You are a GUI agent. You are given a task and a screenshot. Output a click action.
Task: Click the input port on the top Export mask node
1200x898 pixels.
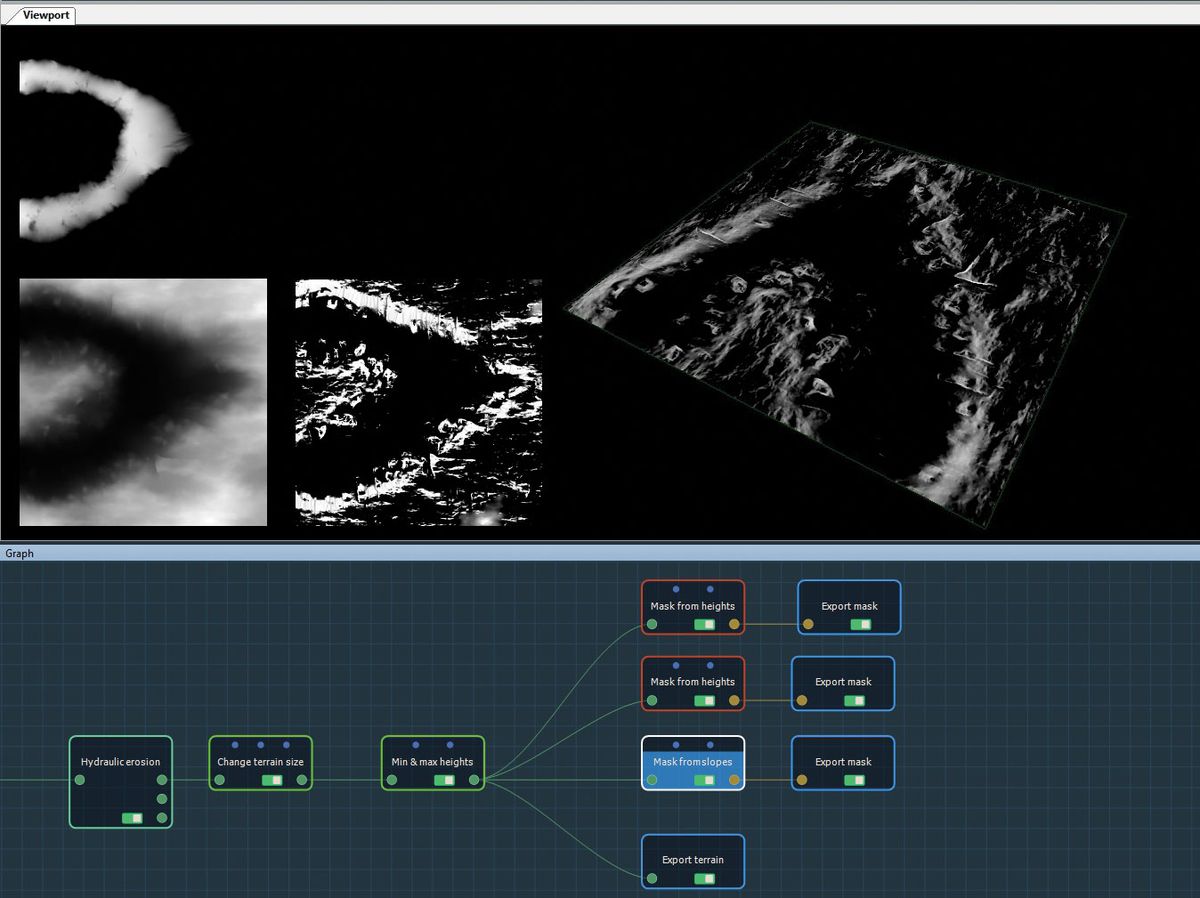coord(807,622)
